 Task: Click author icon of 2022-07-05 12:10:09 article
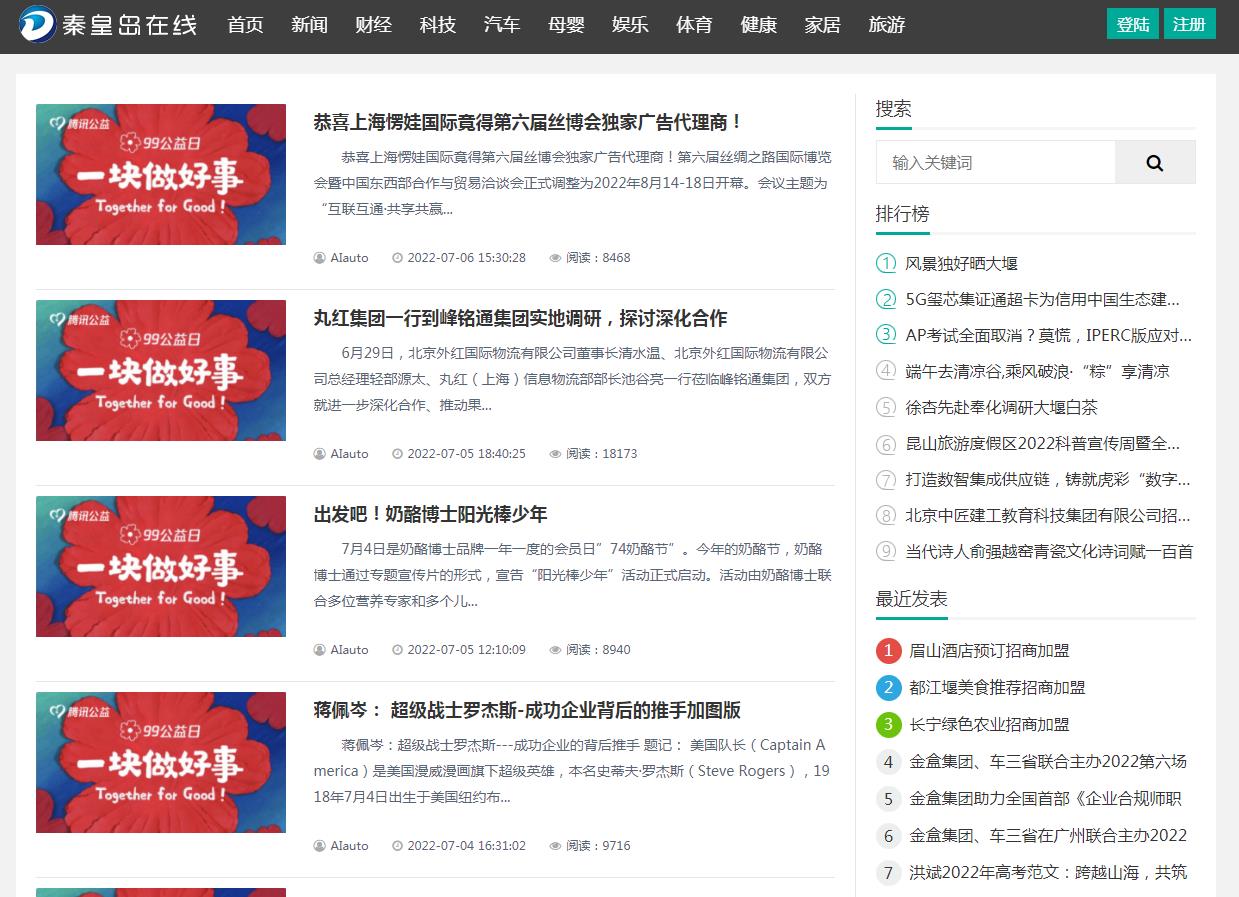(320, 650)
